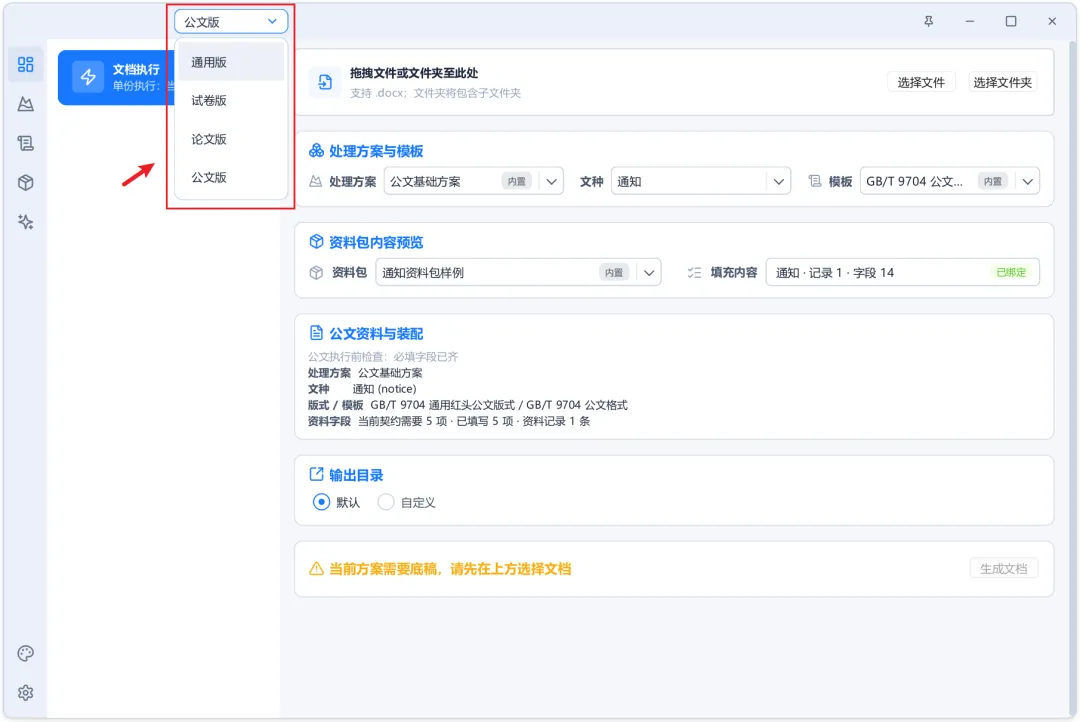Expand the 处理方案 dropdown arrow

[x=551, y=182]
